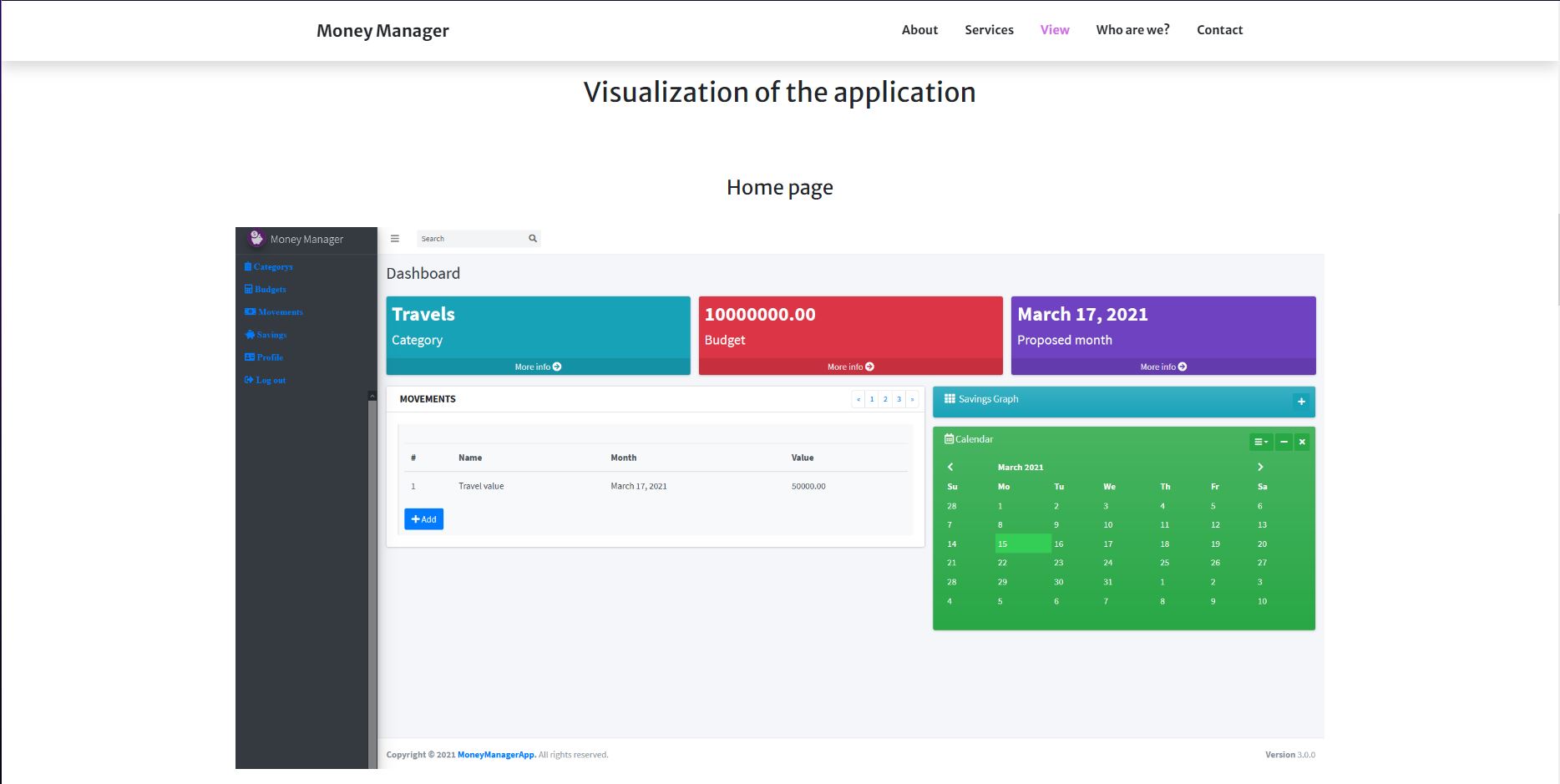Click More info on the Travels card
1560x784 pixels.
pos(538,367)
